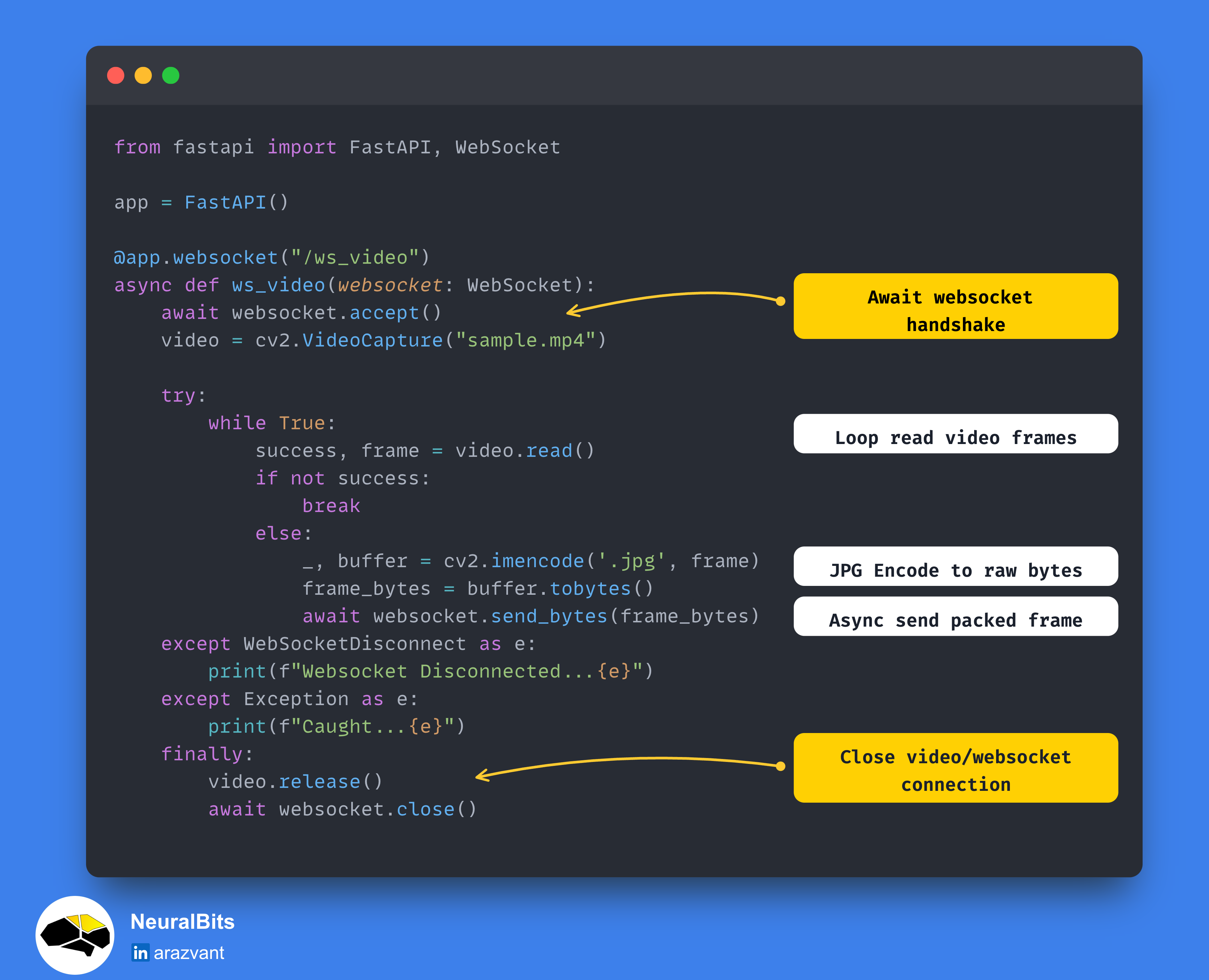Select the 'Loop read video frames' label

click(x=955, y=434)
